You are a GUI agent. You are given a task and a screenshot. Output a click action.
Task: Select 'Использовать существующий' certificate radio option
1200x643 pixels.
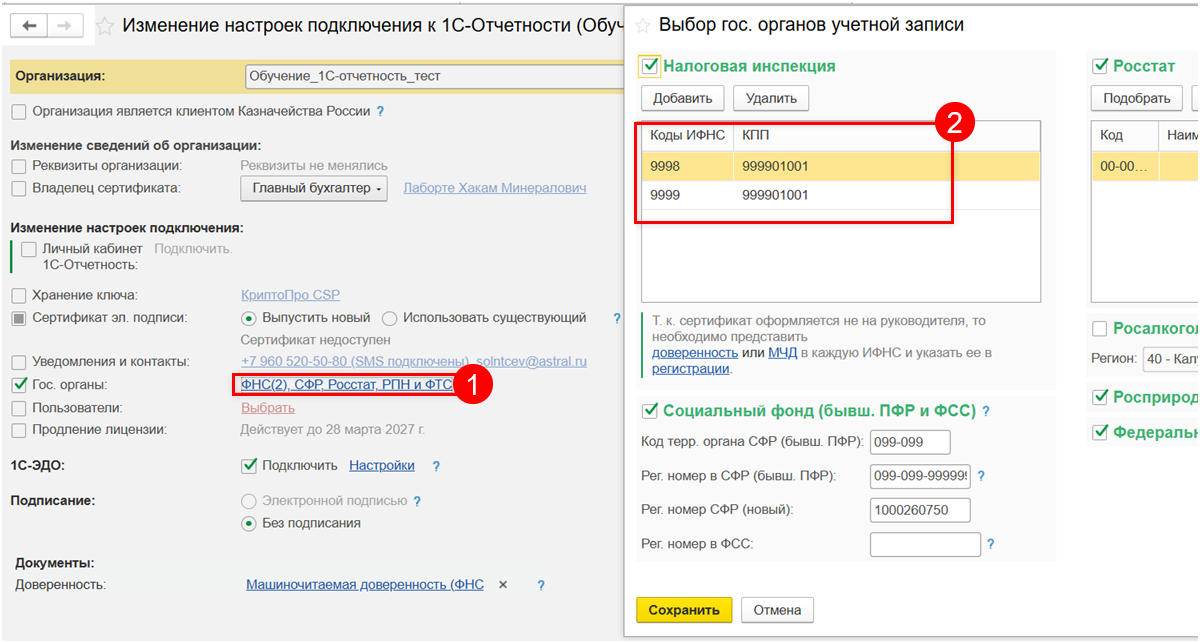(389, 318)
